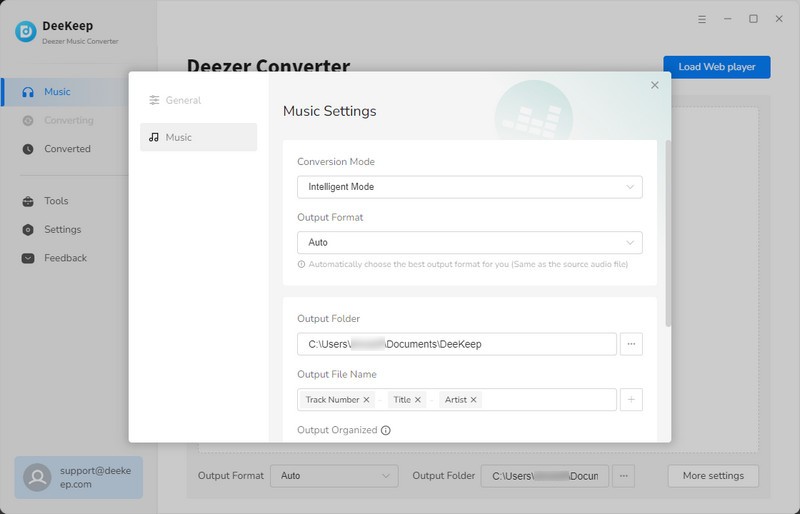Screen dimensions: 800x514
Task: Switch to the General settings tab
Action: pyautogui.click(x=198, y=100)
